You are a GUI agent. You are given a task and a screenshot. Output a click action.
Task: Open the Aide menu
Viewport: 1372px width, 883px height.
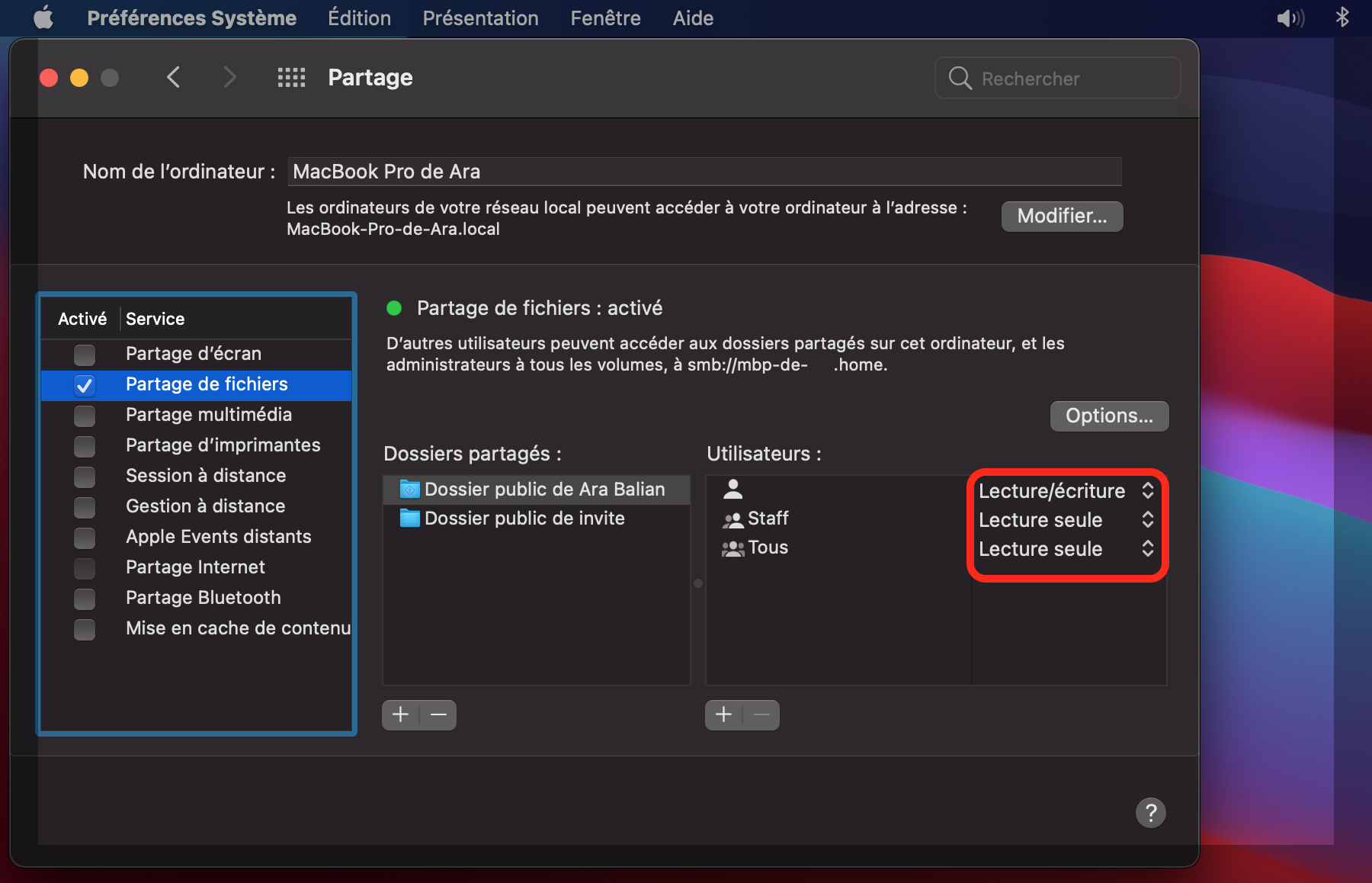693,18
